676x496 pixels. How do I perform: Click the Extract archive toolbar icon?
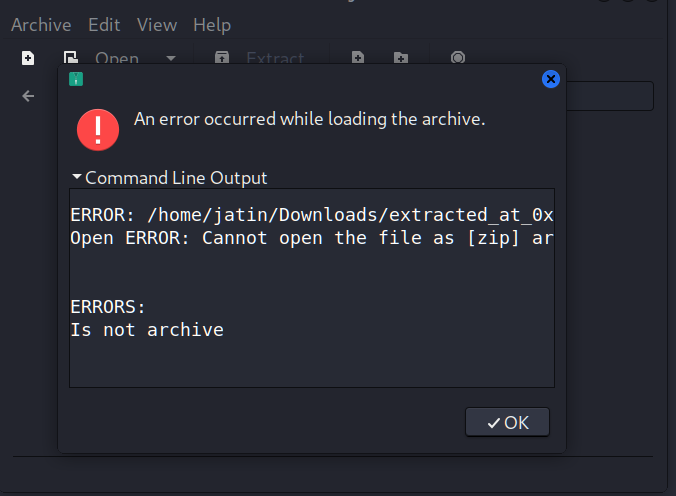pyautogui.click(x=222, y=57)
